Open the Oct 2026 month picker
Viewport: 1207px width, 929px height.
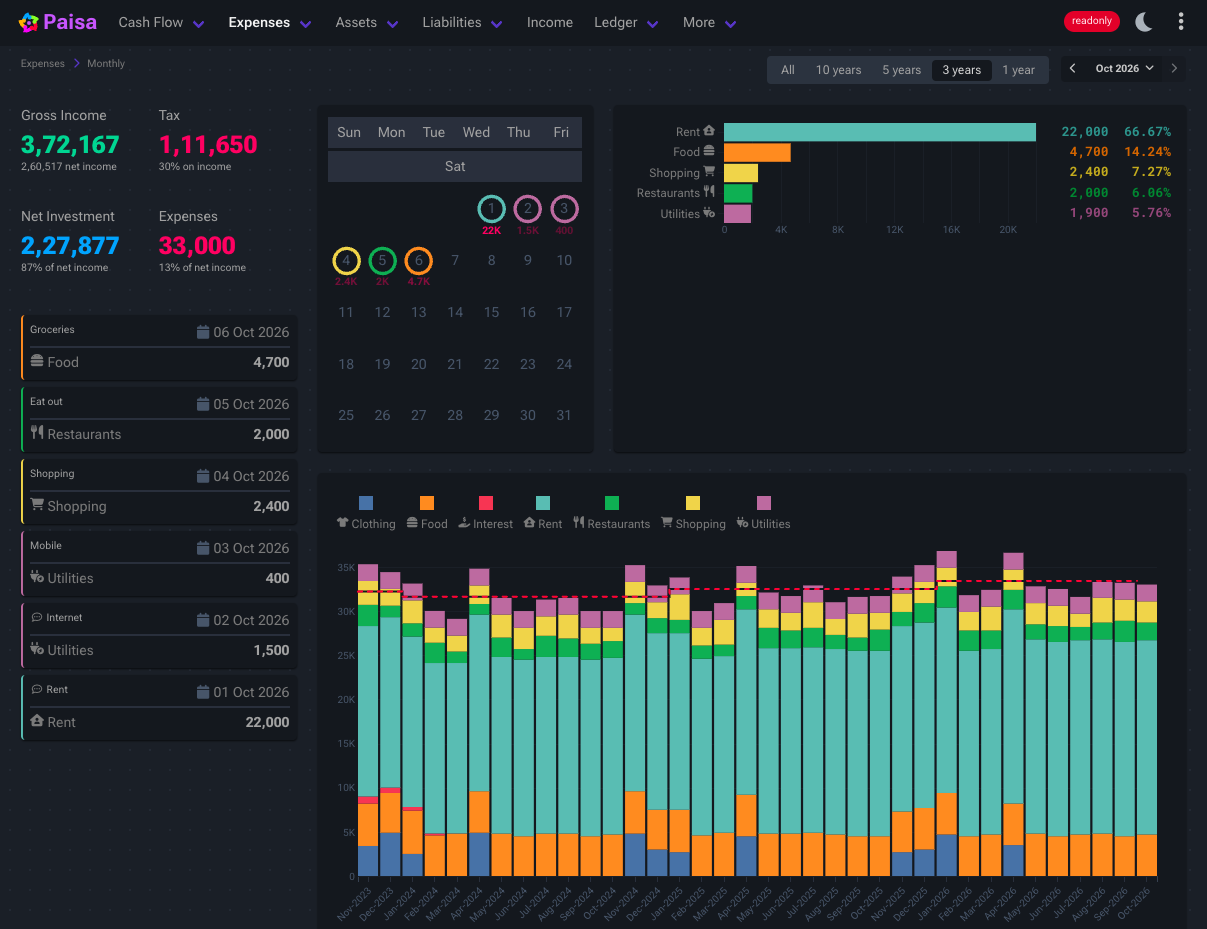click(x=1124, y=69)
